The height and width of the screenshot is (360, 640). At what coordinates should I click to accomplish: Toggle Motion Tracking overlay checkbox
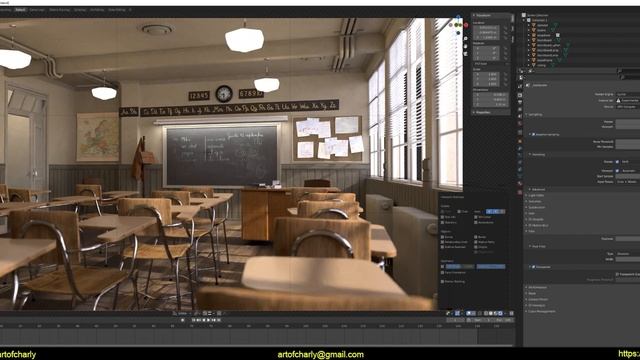[442, 282]
